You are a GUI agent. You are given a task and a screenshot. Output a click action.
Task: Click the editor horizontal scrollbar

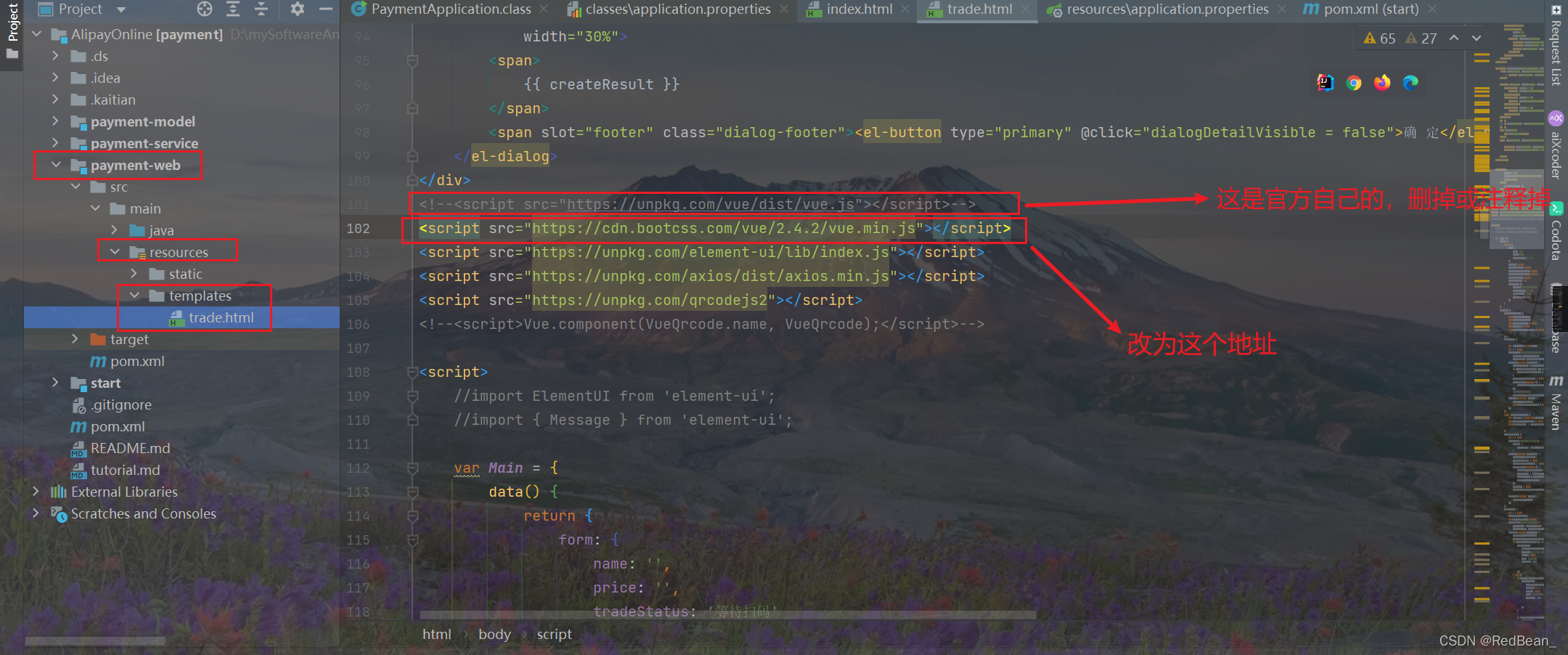tap(728, 615)
